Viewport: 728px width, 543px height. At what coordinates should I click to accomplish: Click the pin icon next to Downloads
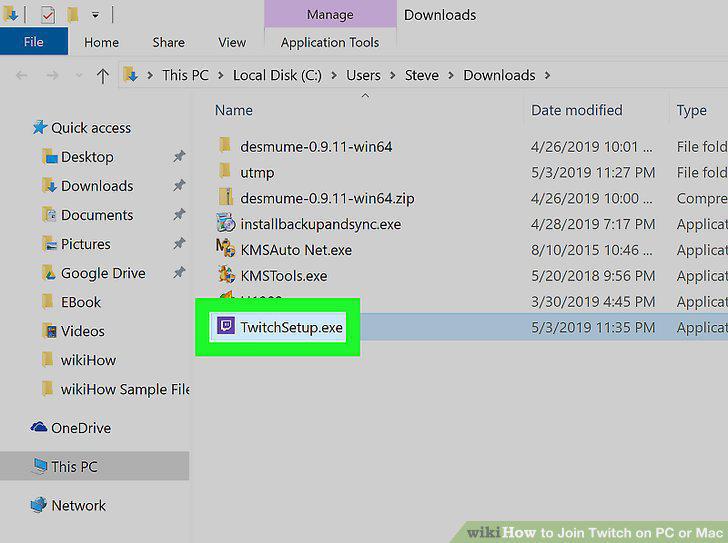(x=179, y=186)
